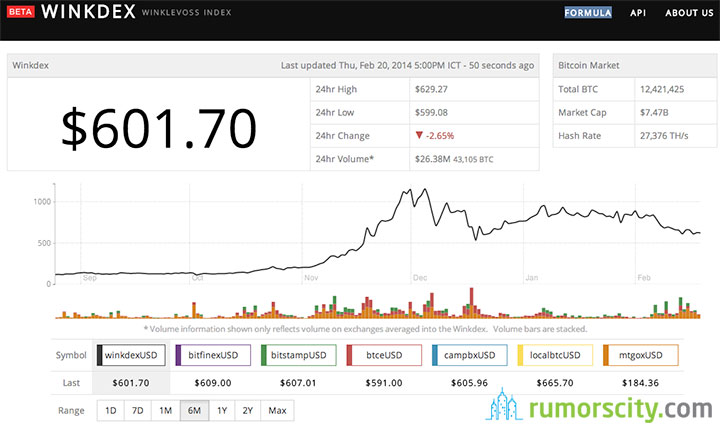The width and height of the screenshot is (720, 425).
Task: Set chart range to 1D
Action: point(111,410)
